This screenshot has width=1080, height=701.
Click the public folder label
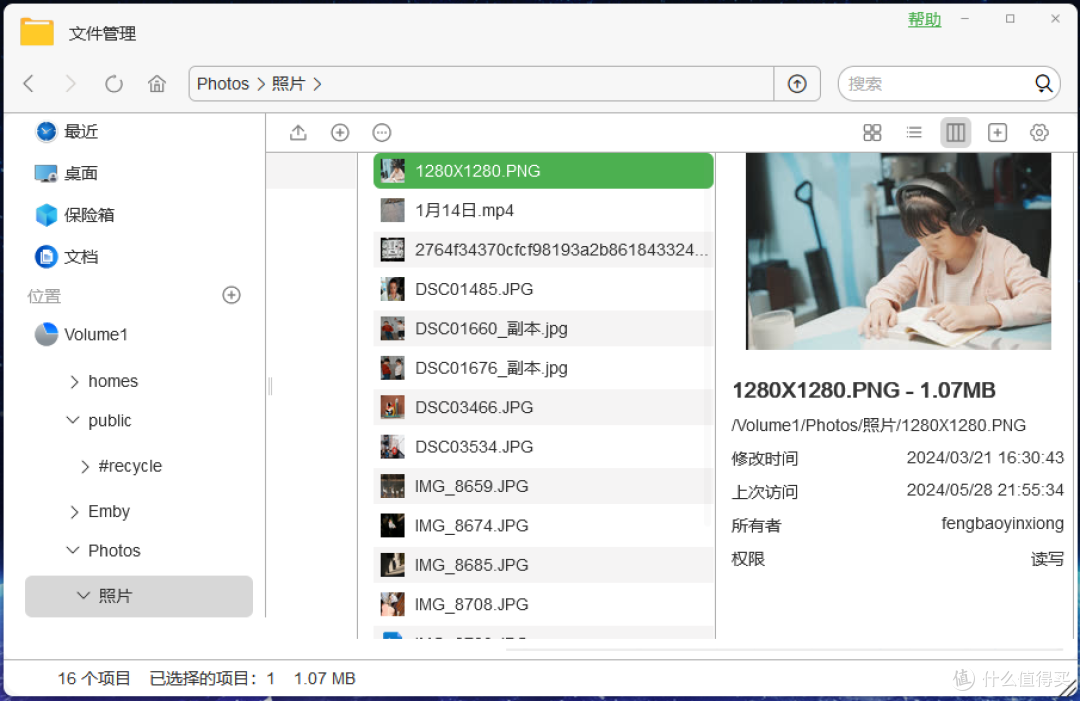(110, 421)
